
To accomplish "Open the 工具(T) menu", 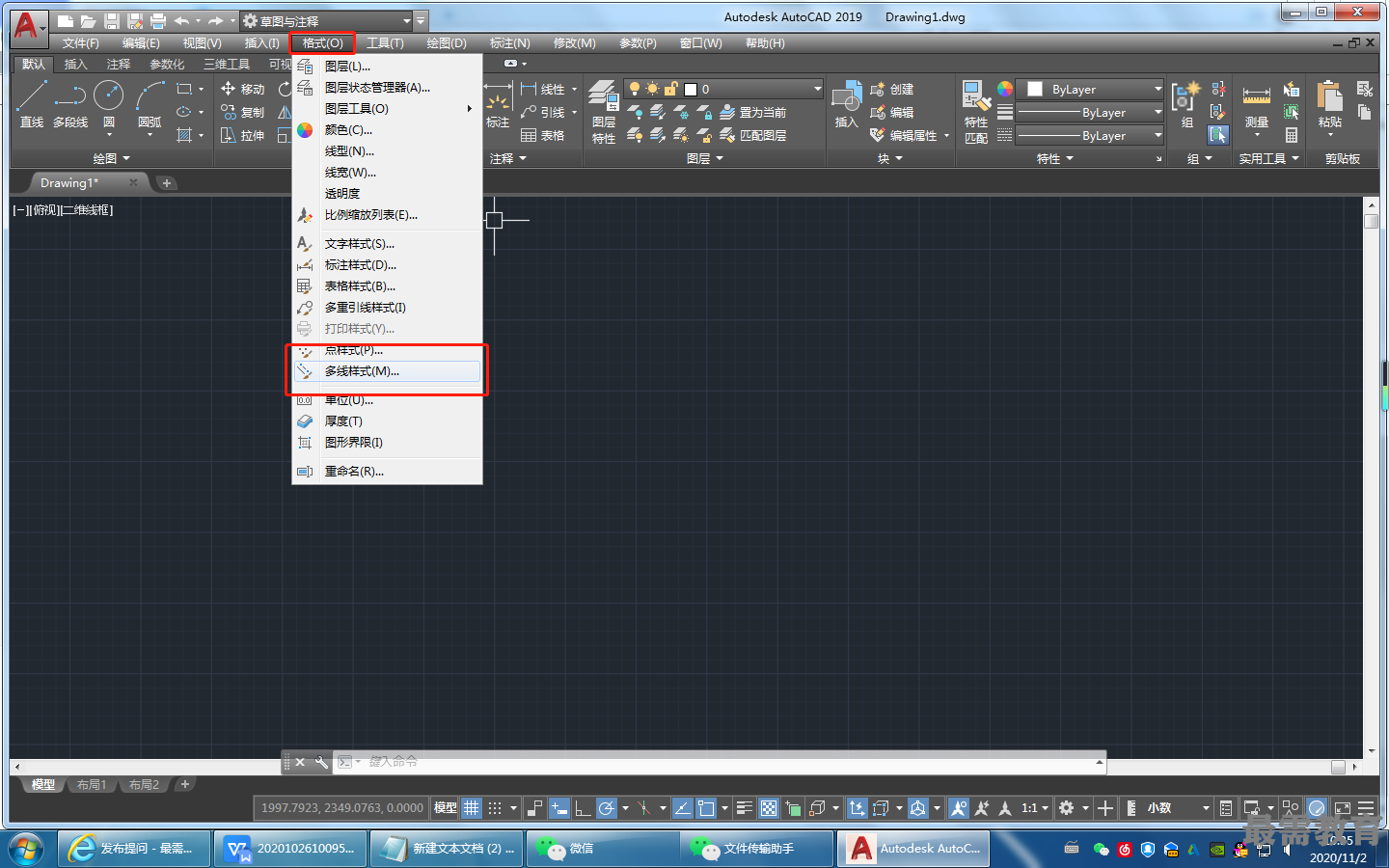I will click(385, 43).
